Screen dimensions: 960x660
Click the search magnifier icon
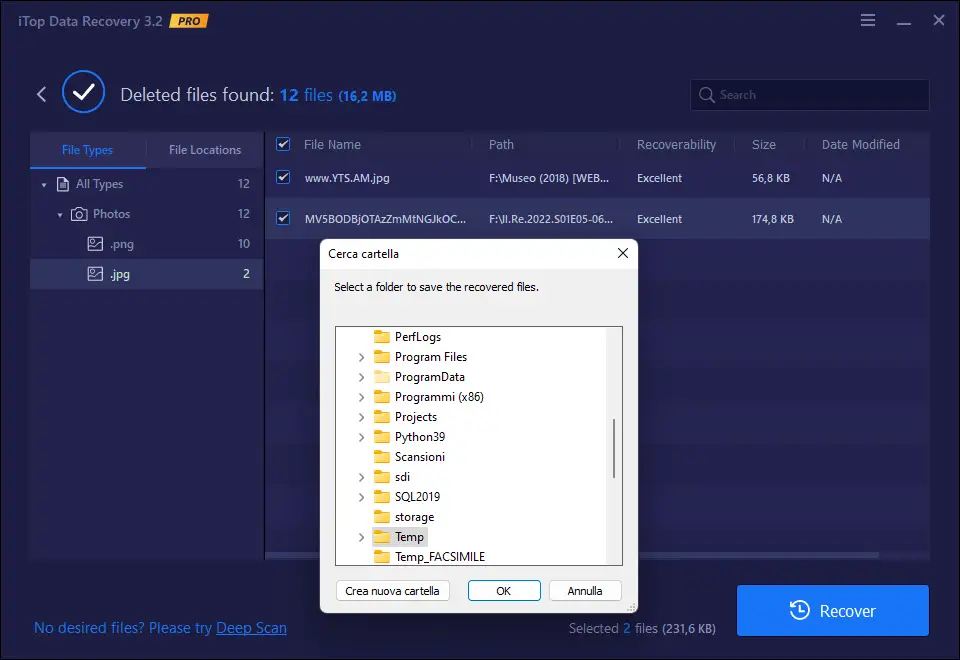706,94
